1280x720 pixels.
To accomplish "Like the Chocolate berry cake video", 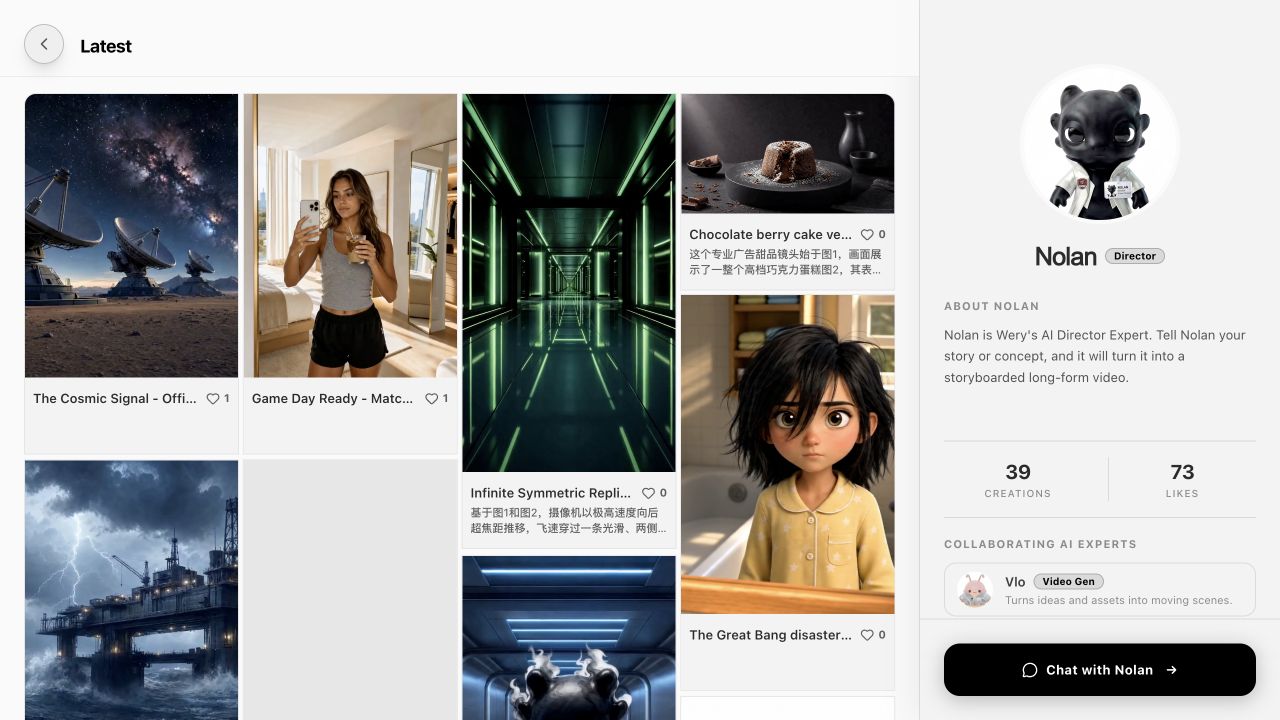I will pos(867,235).
